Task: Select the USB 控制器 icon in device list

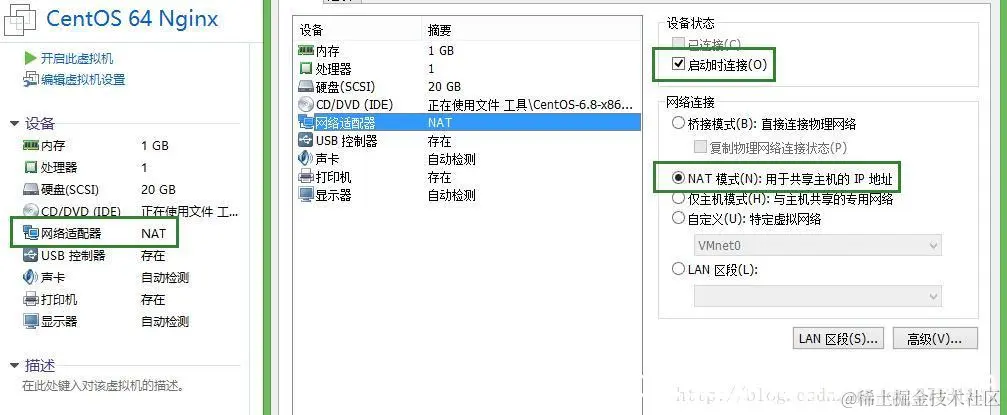Action: click(306, 141)
